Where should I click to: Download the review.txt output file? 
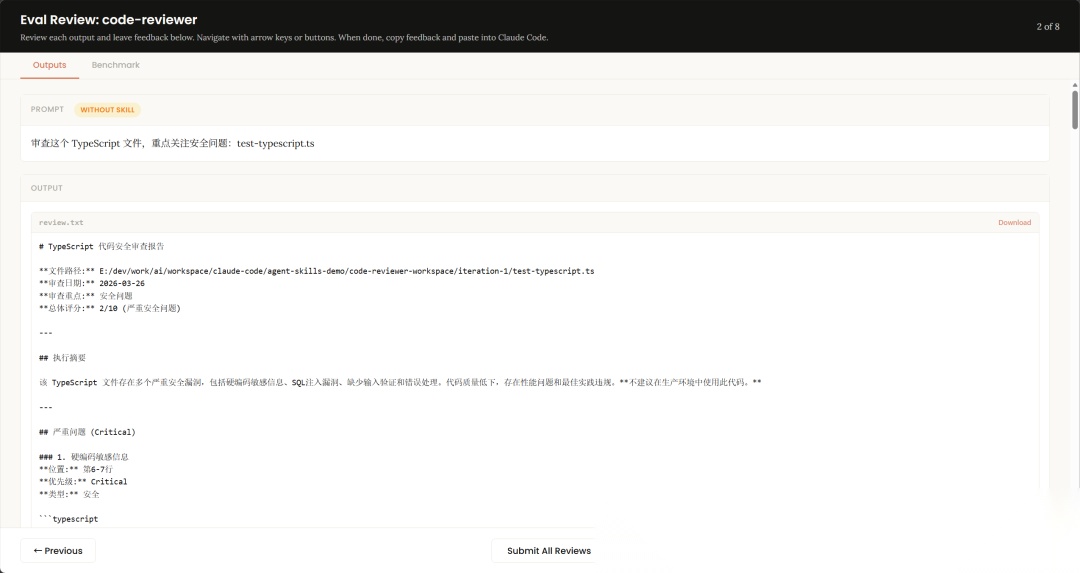coord(1014,222)
